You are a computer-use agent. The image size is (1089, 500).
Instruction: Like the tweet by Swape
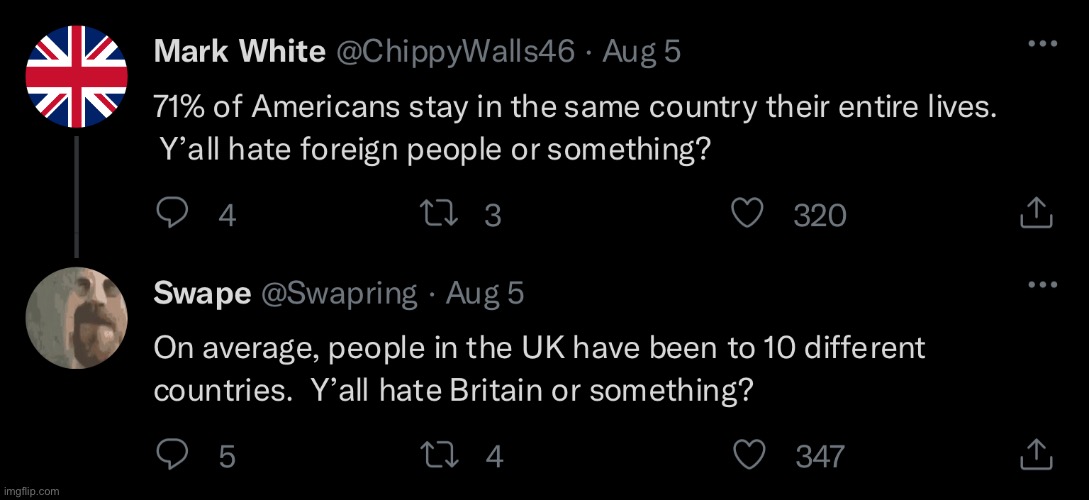[x=749, y=455]
